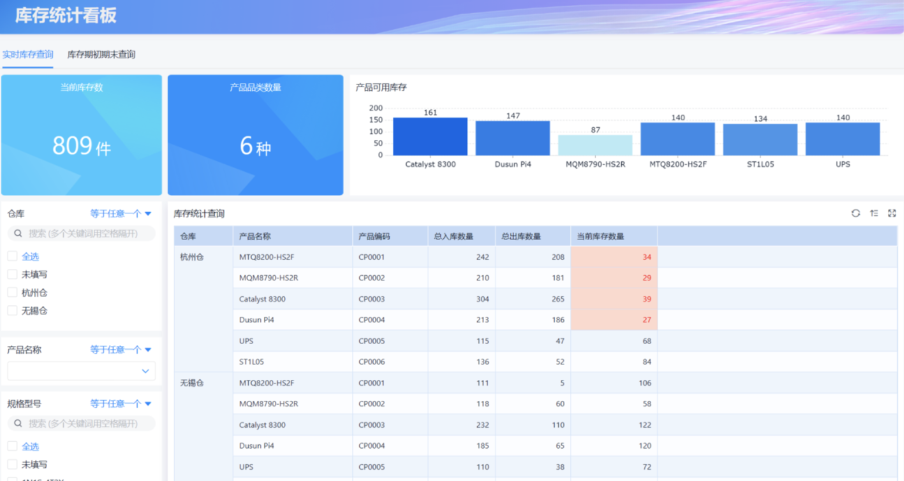
Task: Click the 库存统计看板 dashboard title
Action: (66, 16)
